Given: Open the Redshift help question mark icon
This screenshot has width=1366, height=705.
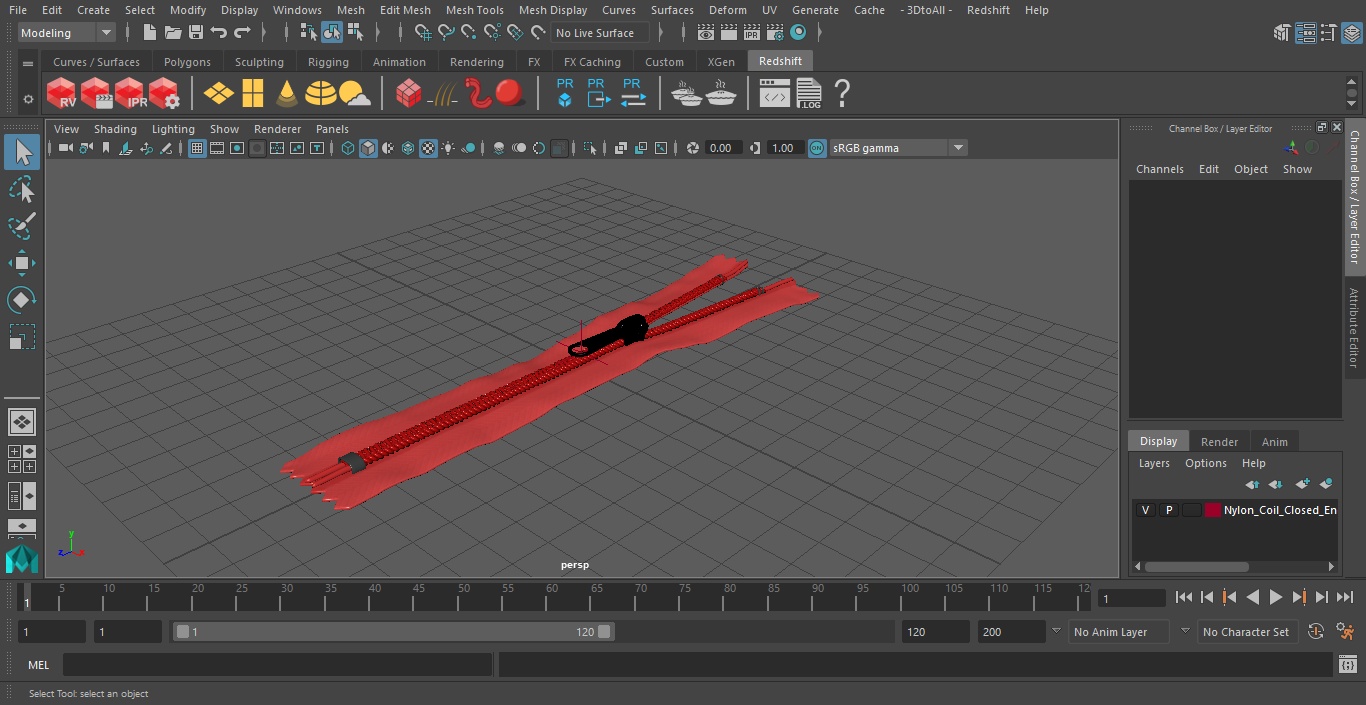Looking at the screenshot, I should [x=842, y=94].
